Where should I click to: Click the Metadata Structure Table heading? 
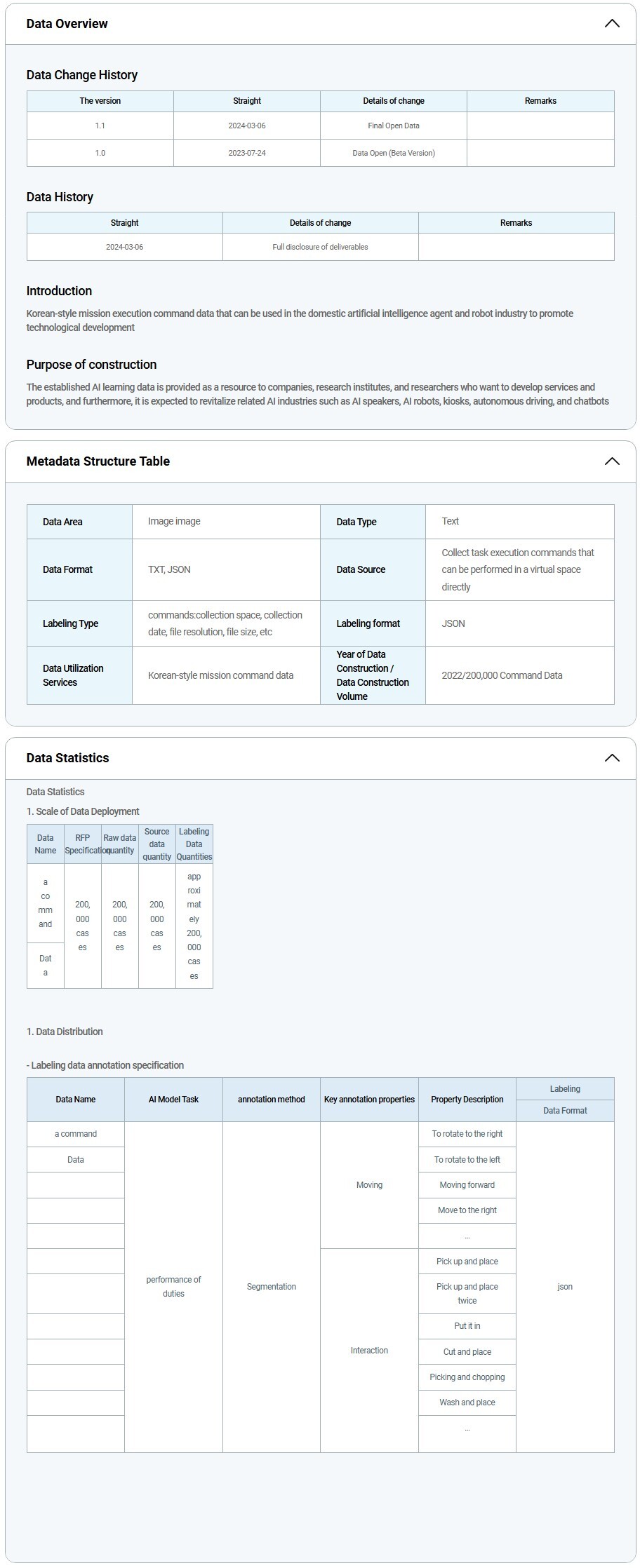[98, 461]
